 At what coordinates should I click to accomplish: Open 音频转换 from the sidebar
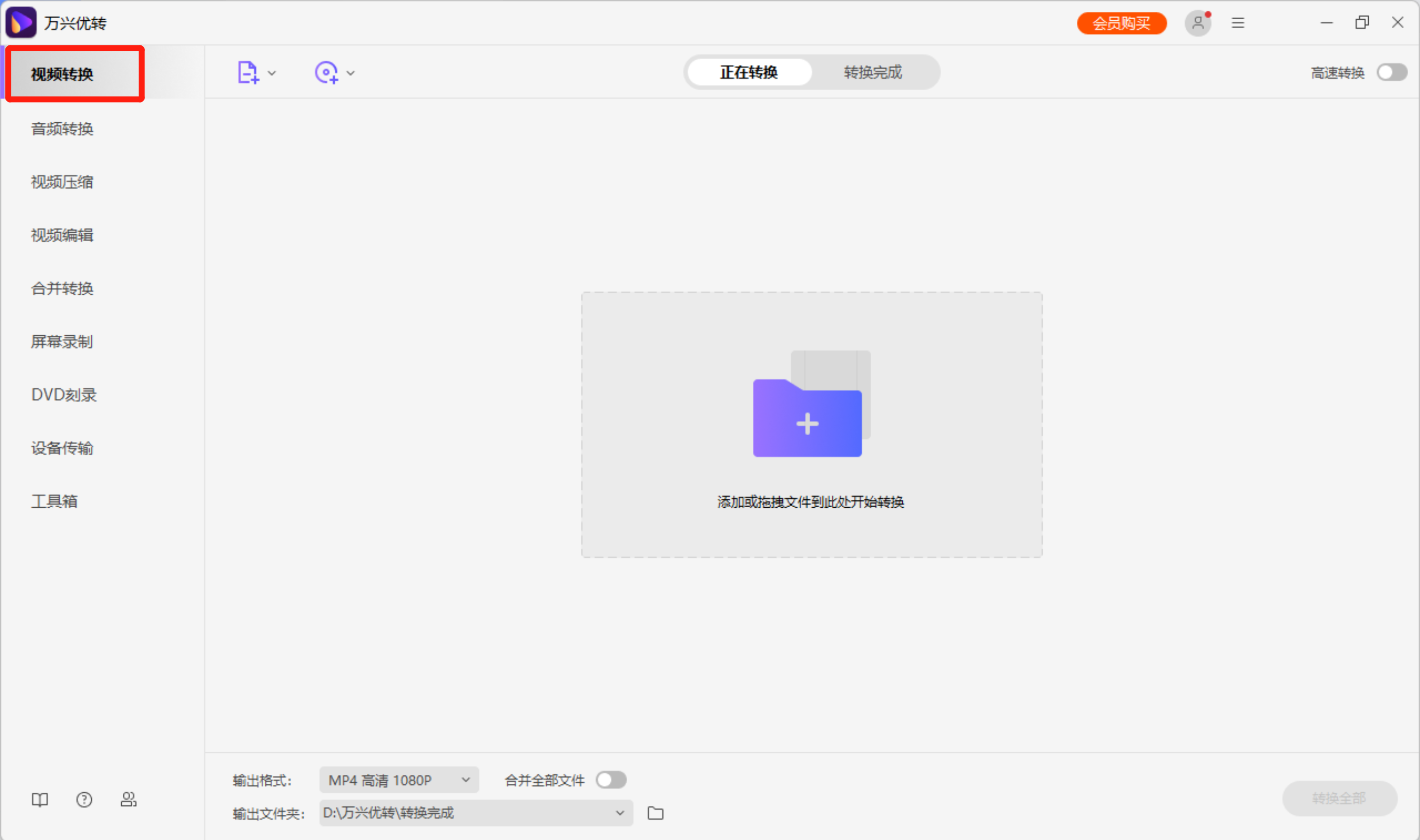pyautogui.click(x=61, y=129)
